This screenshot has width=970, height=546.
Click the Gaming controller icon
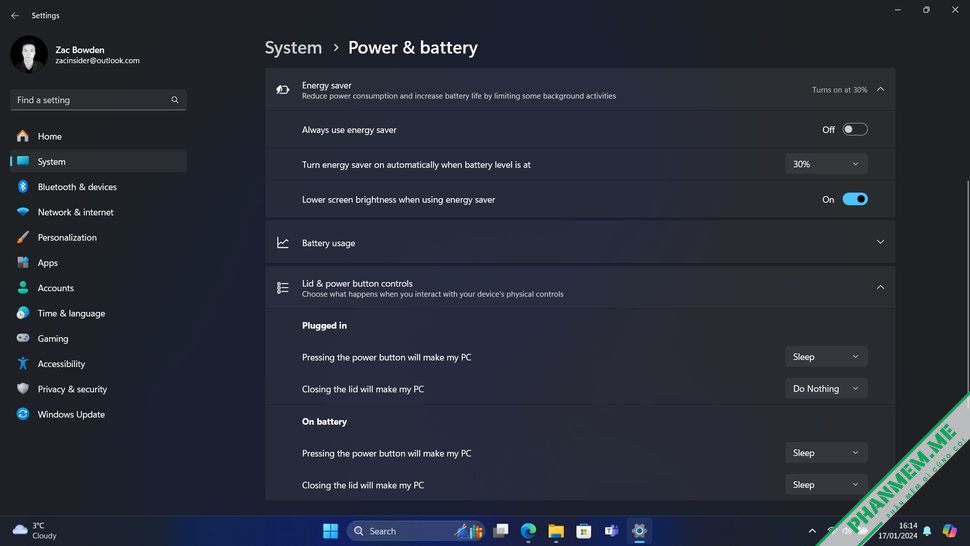(x=23, y=338)
